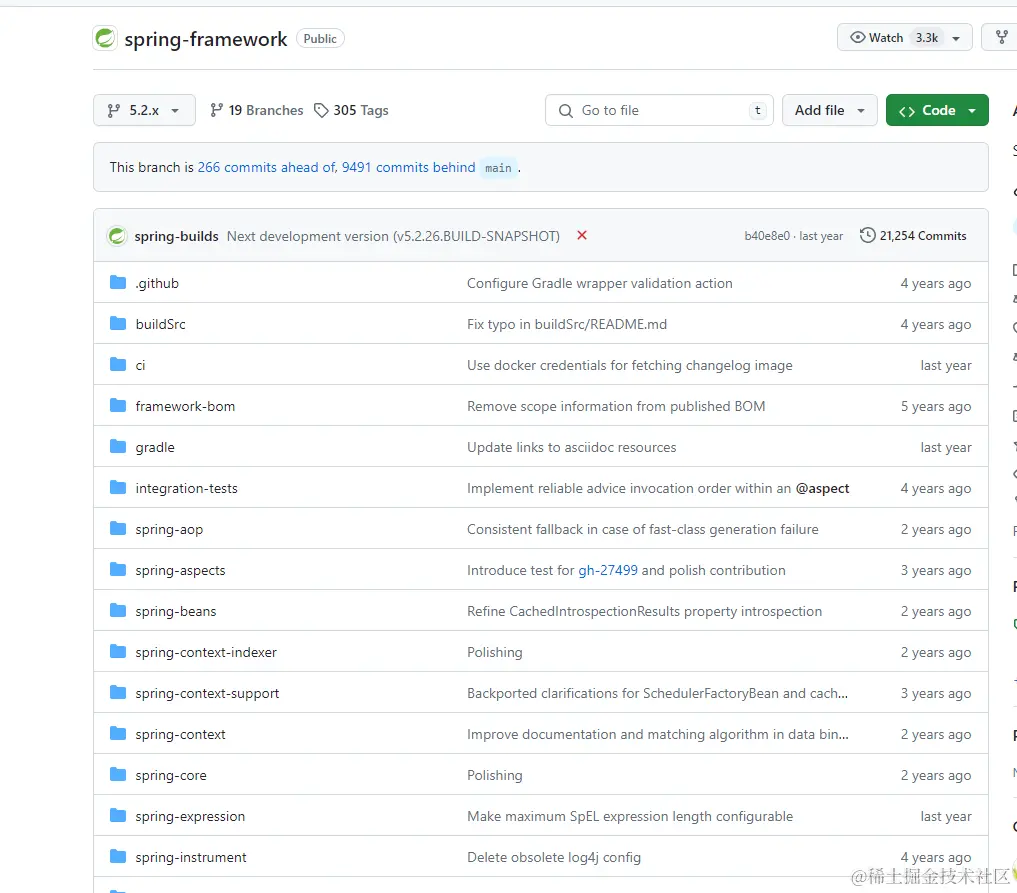Open the framework-bom folder
This screenshot has height=893, width=1017.
pos(185,406)
